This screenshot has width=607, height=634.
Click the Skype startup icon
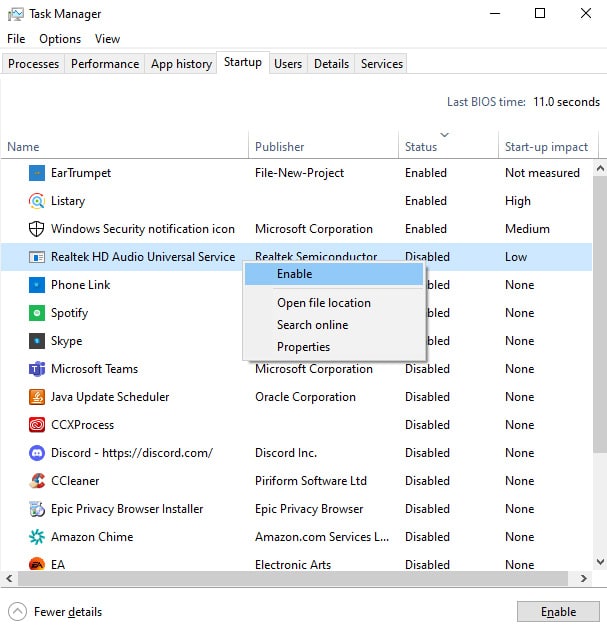(x=37, y=341)
